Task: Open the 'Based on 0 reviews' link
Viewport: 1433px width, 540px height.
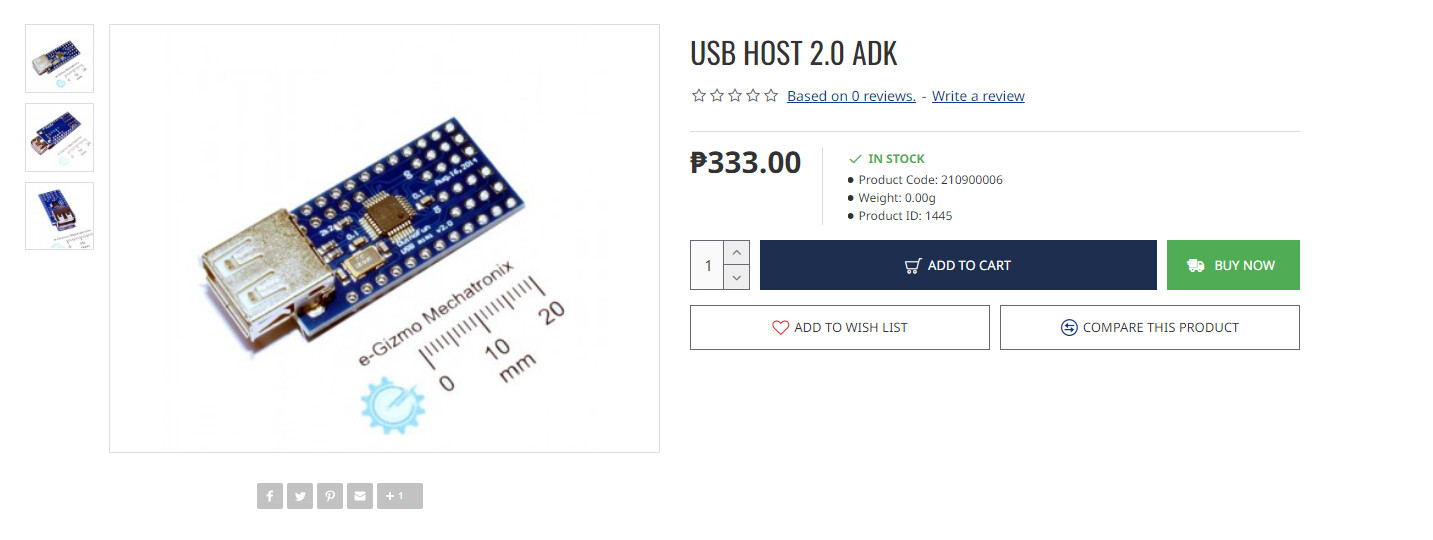Action: pos(851,96)
